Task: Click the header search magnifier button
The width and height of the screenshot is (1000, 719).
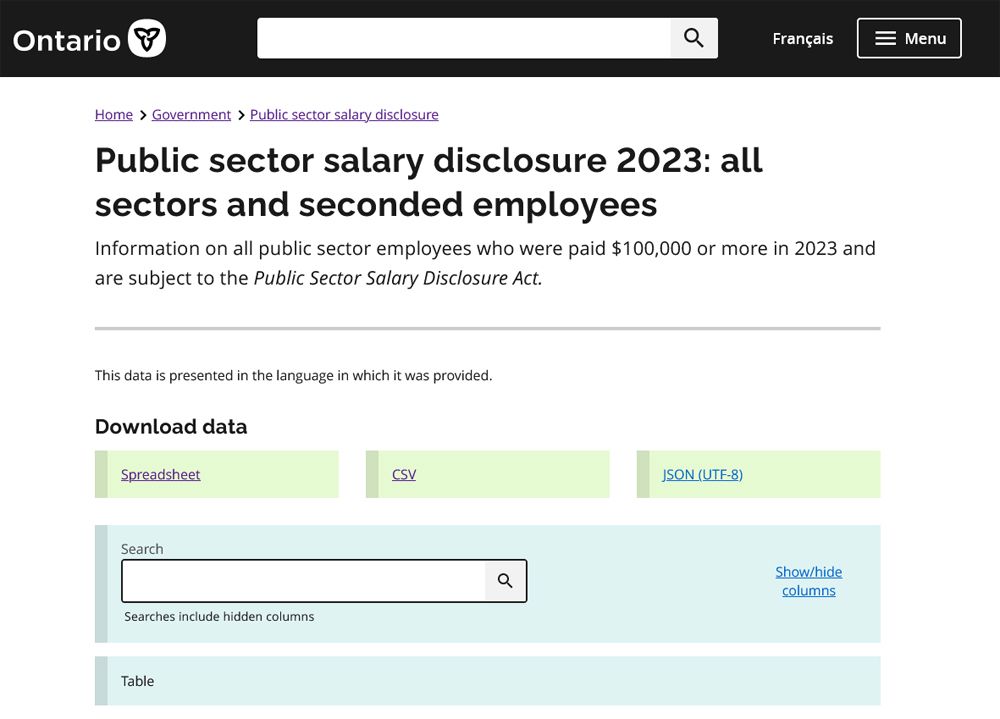Action: click(694, 38)
